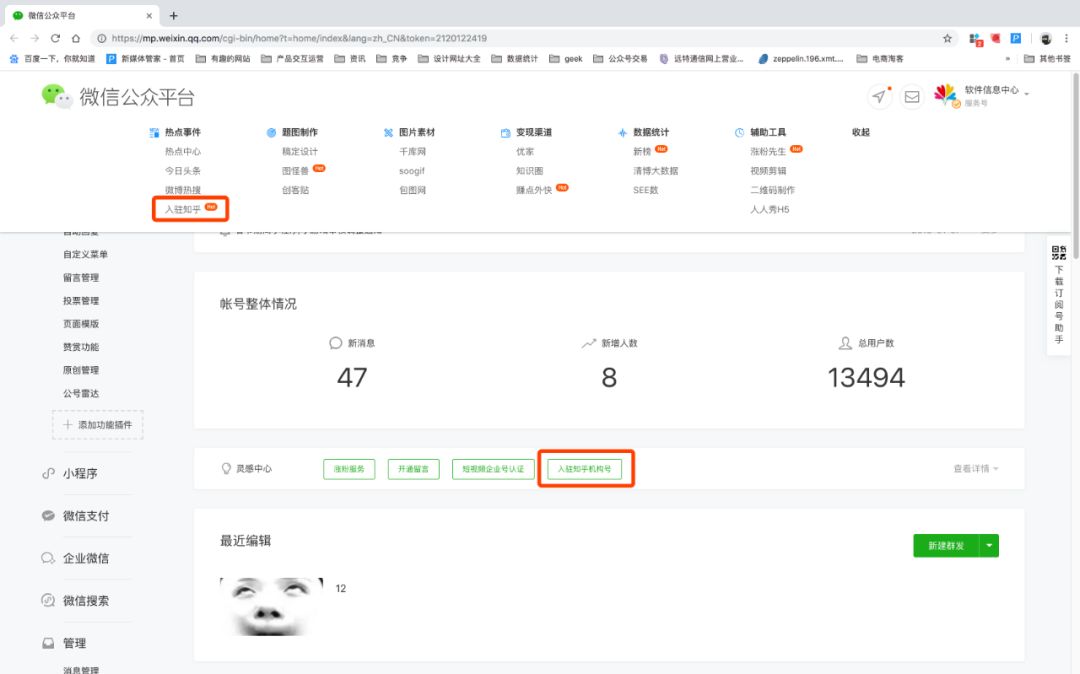Click 添加功能插件 in the sidebar

pyautogui.click(x=98, y=425)
